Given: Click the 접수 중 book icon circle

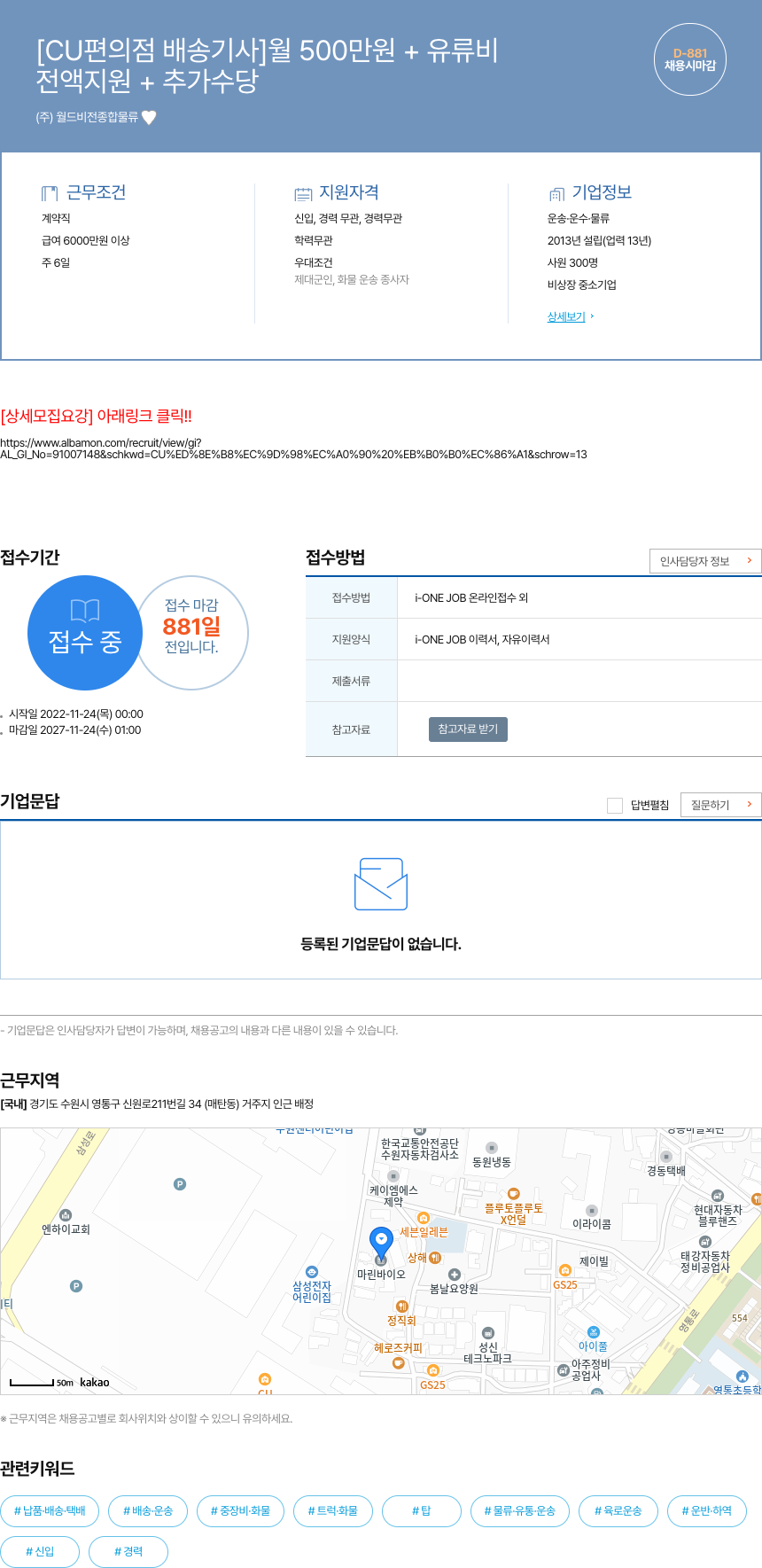Looking at the screenshot, I should 85,633.
